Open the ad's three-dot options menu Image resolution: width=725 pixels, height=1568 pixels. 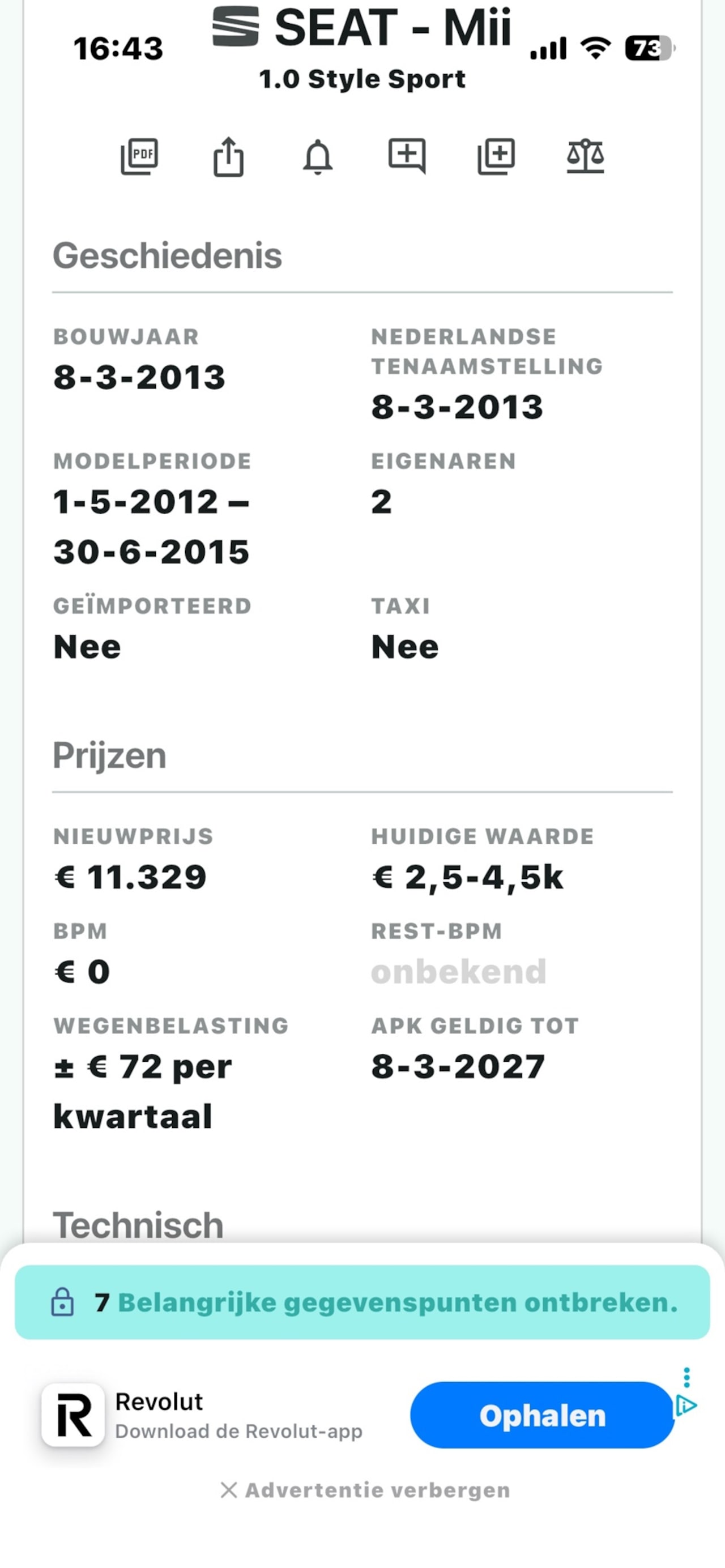(x=686, y=1376)
